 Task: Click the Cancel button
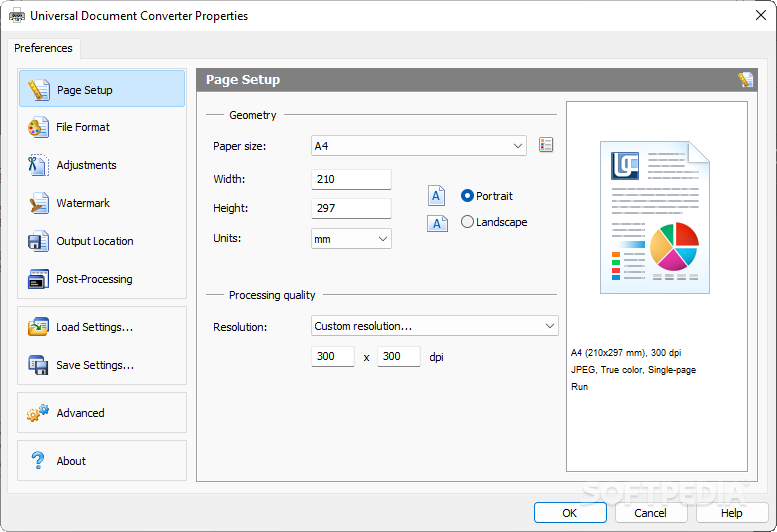(x=651, y=513)
